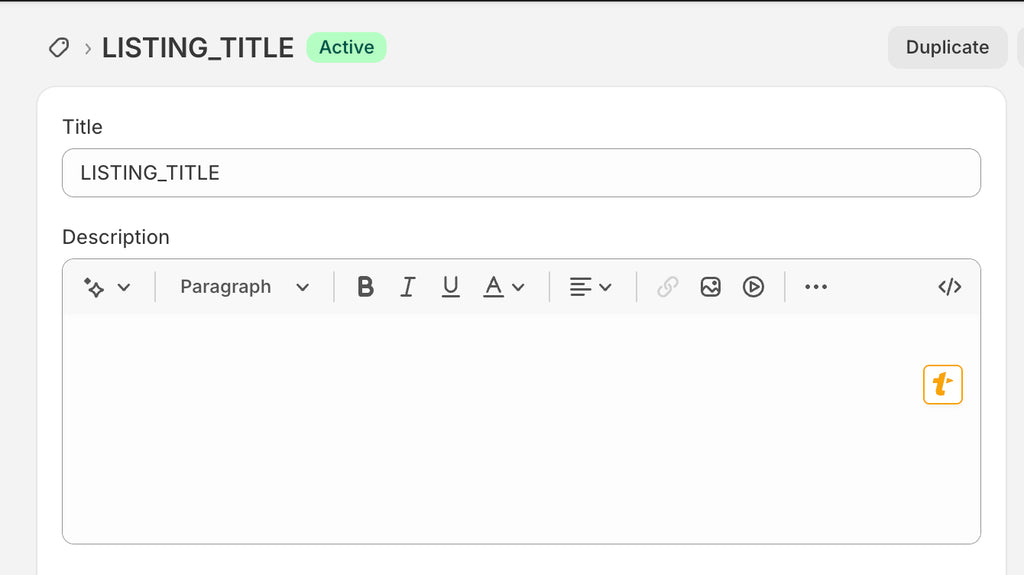Click the insert link icon
This screenshot has height=575, width=1024.
pyautogui.click(x=667, y=287)
